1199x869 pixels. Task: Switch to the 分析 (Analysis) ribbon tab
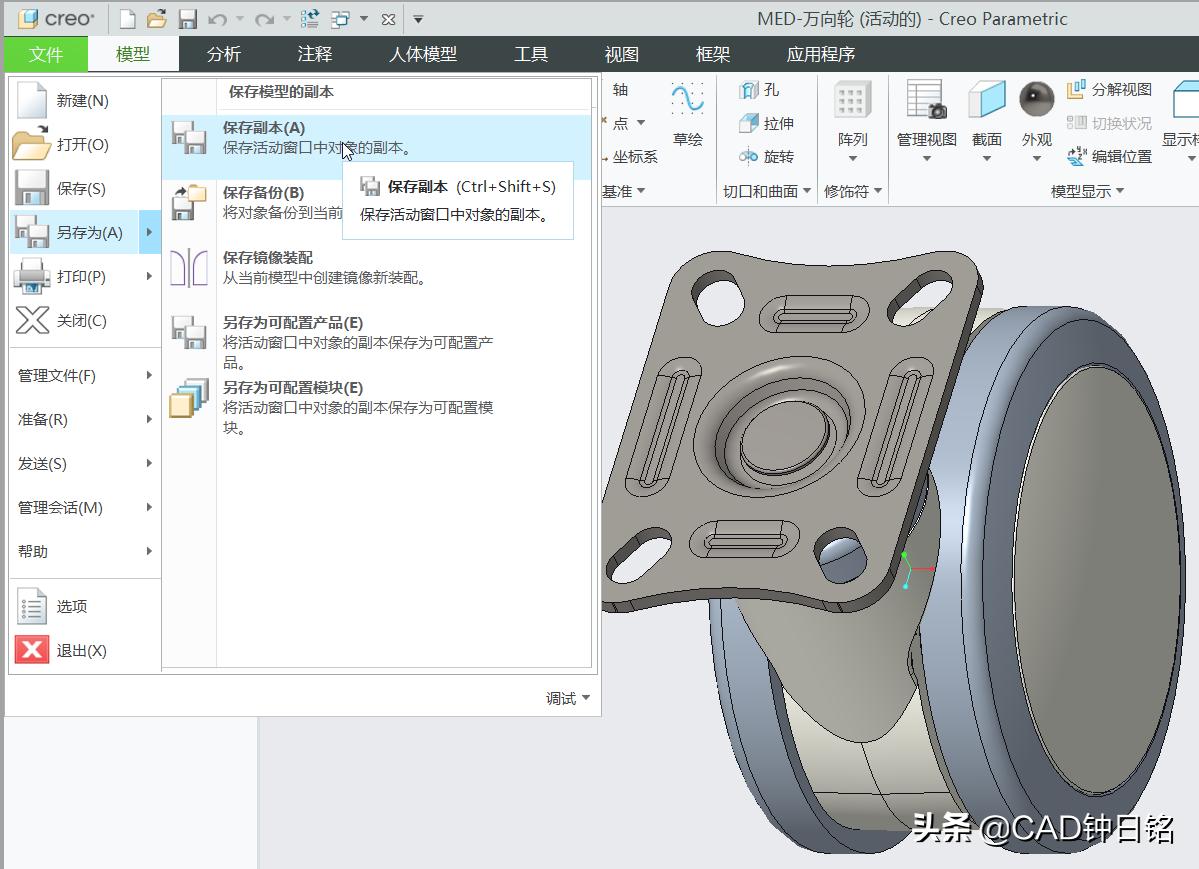pos(223,55)
